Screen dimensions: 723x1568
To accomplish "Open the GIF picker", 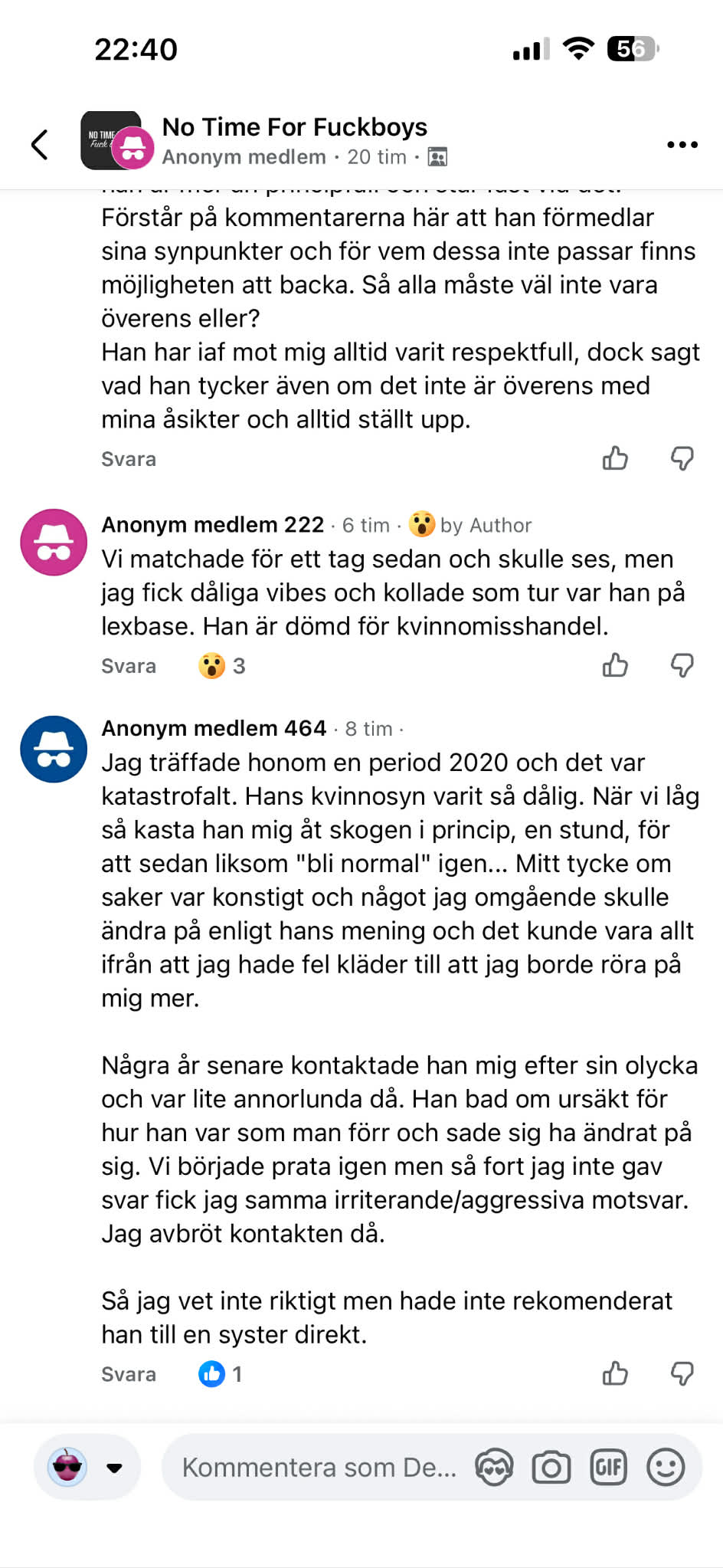I will (x=609, y=1468).
